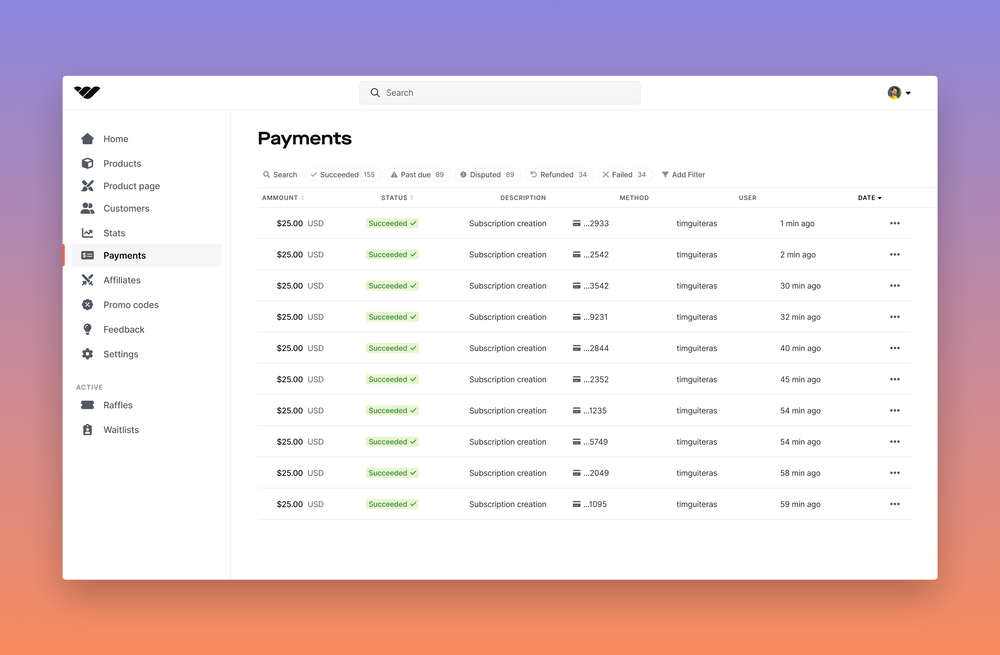1000x655 pixels.
Task: Click inside the top search field
Action: point(499,92)
